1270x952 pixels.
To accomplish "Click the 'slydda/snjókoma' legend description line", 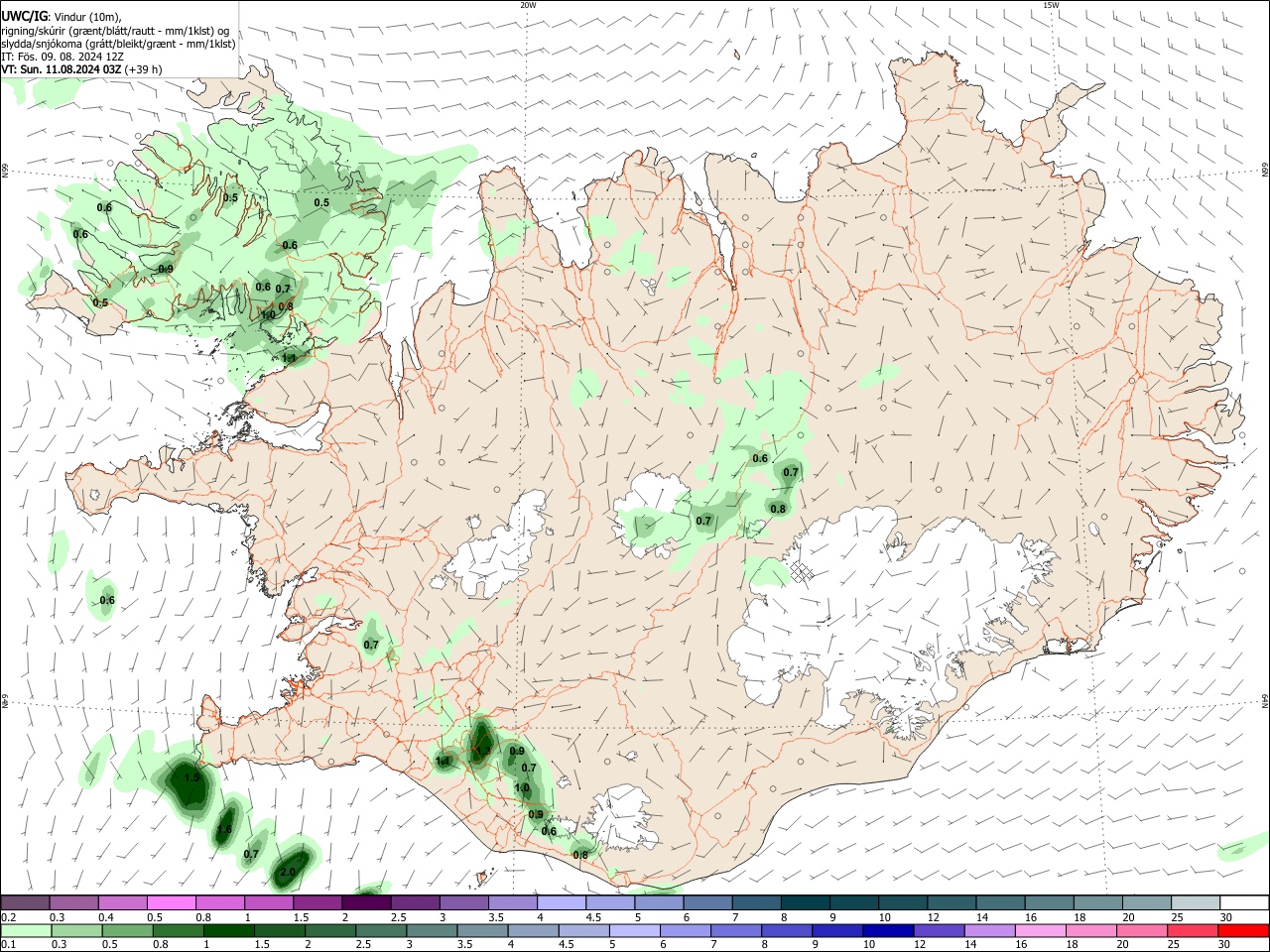I will pyautogui.click(x=118, y=44).
